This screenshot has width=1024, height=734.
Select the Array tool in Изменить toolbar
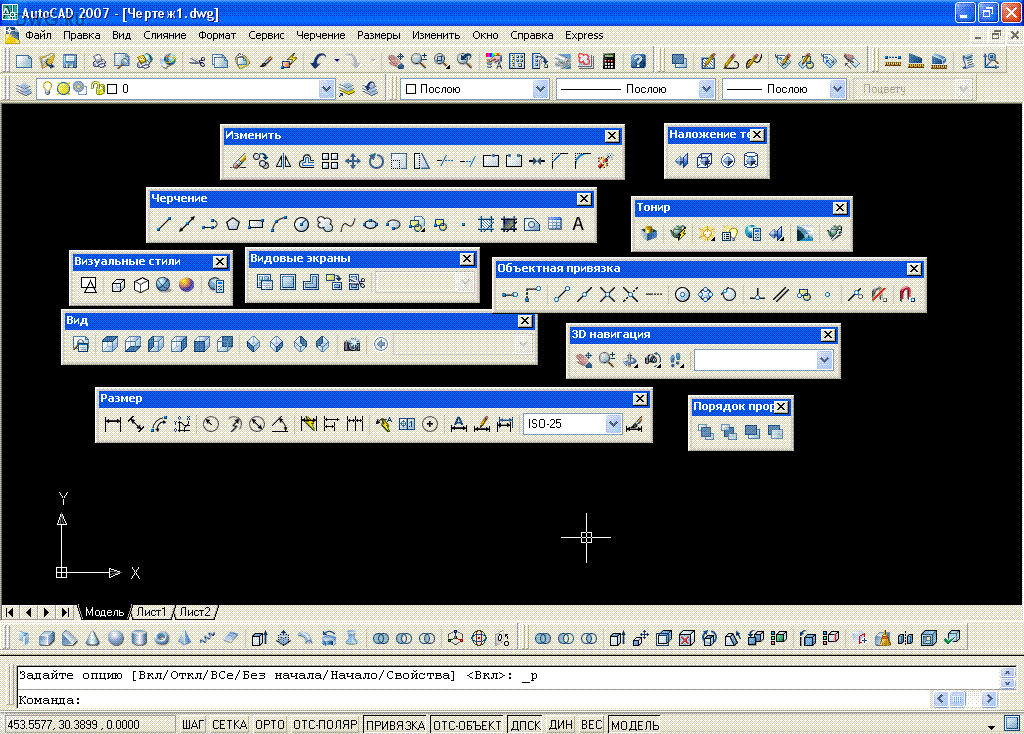330,161
